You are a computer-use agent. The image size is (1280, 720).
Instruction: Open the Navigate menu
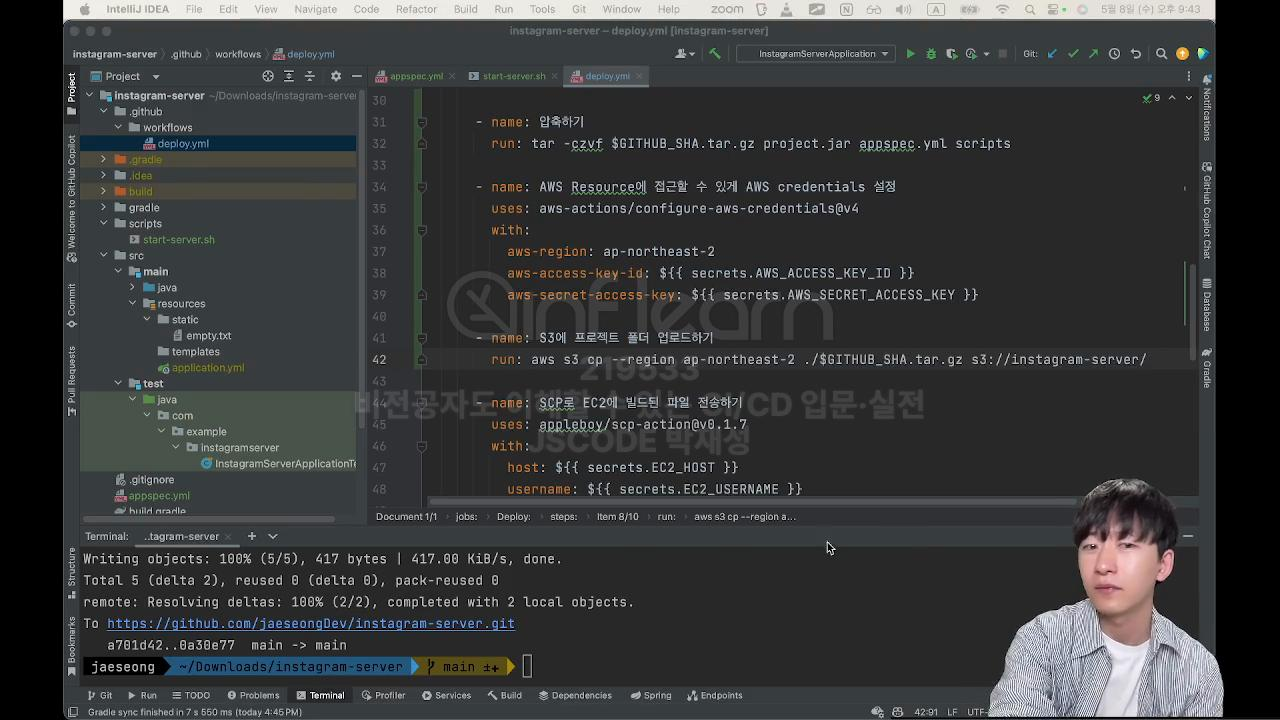point(315,9)
